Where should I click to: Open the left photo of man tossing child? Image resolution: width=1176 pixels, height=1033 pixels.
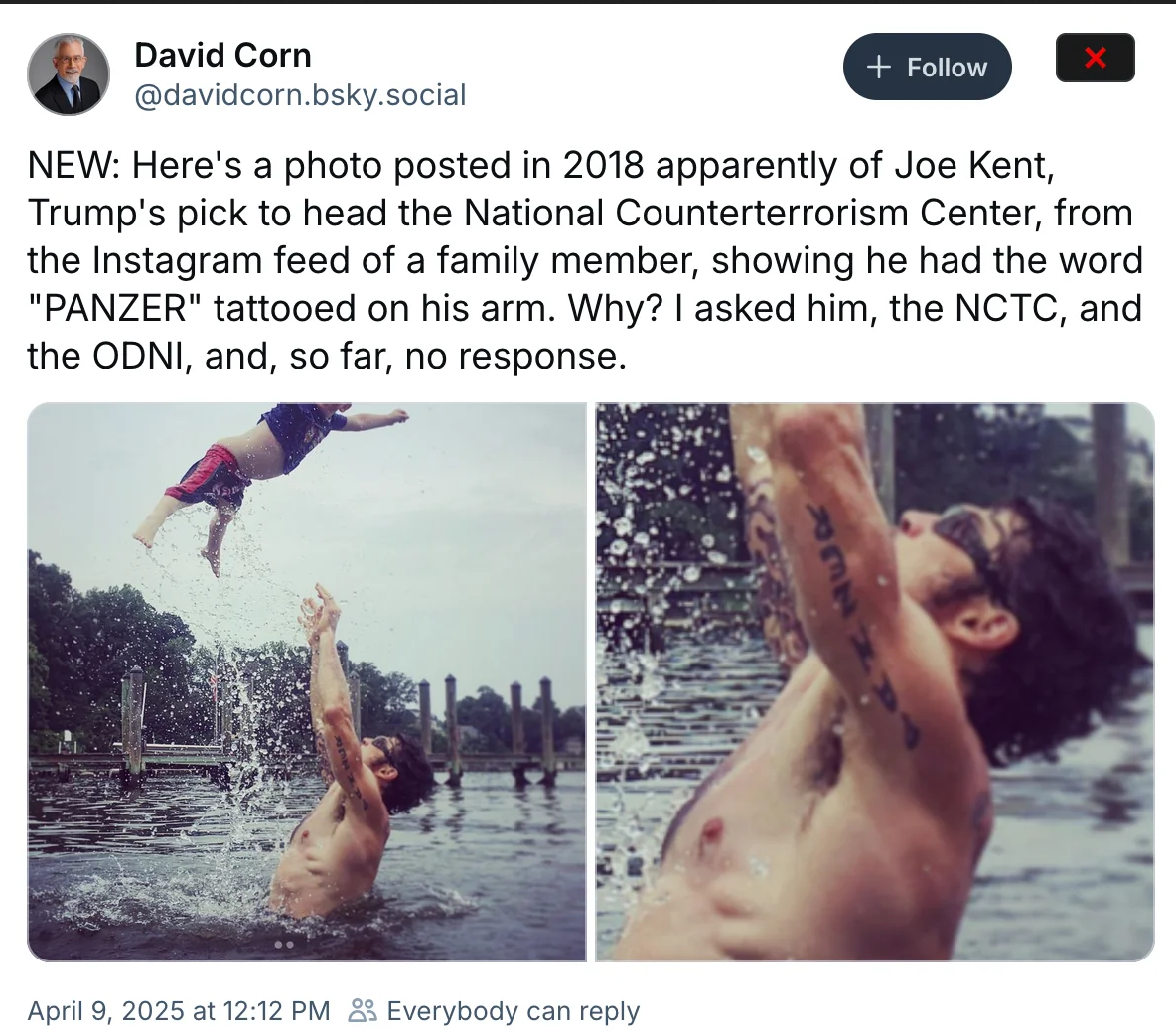pos(307,682)
